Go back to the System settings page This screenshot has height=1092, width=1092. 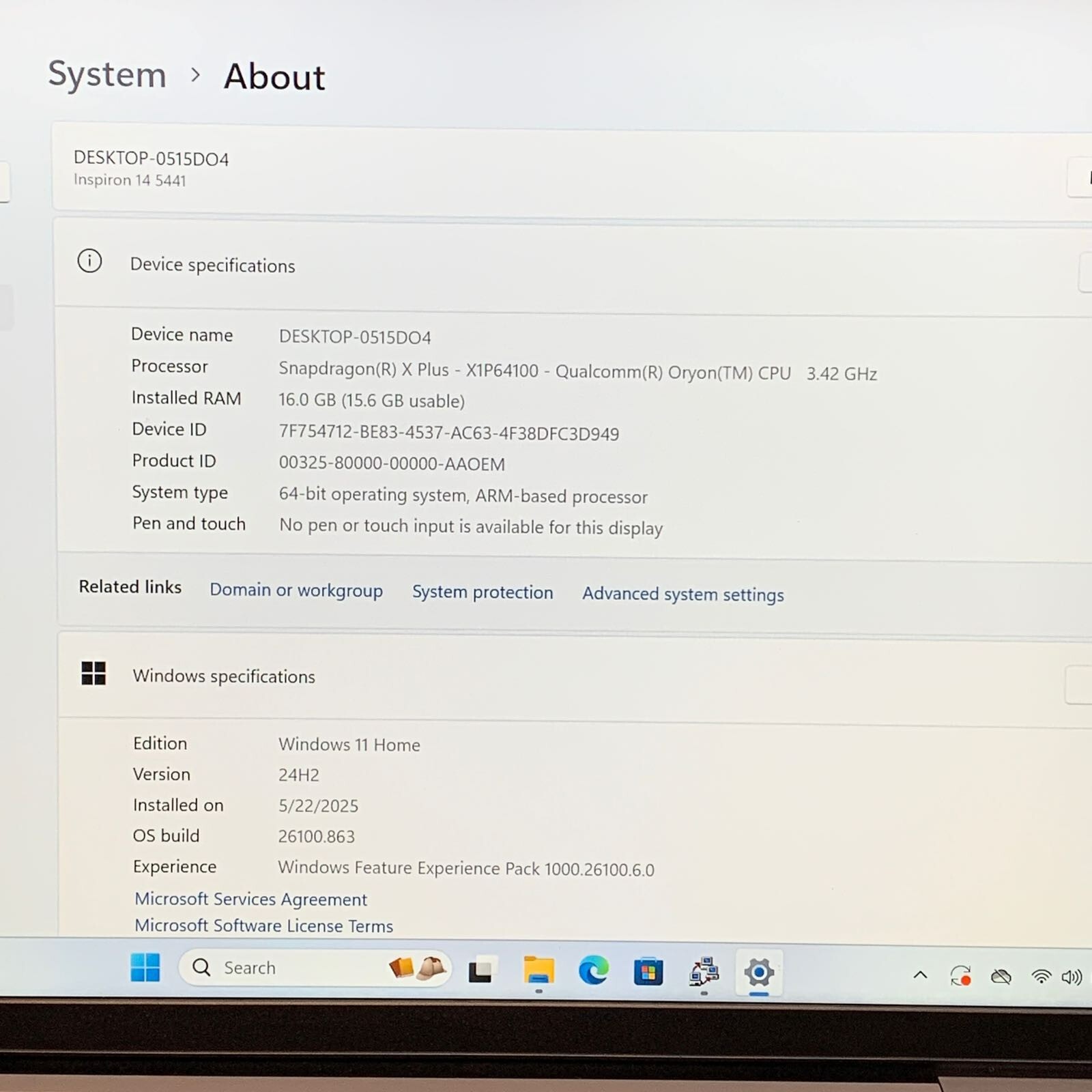coord(106,75)
